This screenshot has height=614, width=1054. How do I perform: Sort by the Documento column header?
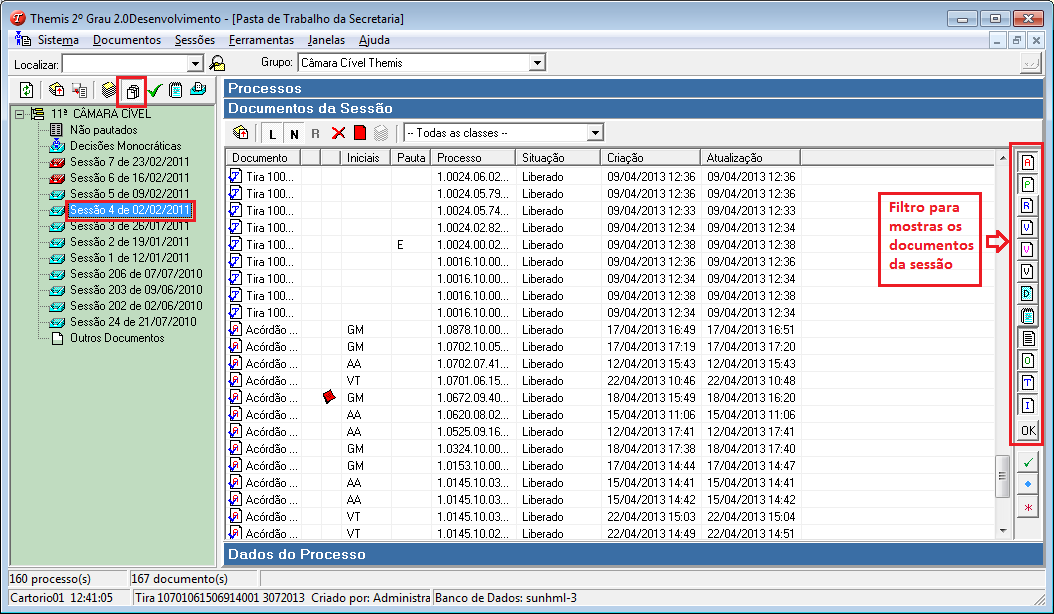pos(264,158)
